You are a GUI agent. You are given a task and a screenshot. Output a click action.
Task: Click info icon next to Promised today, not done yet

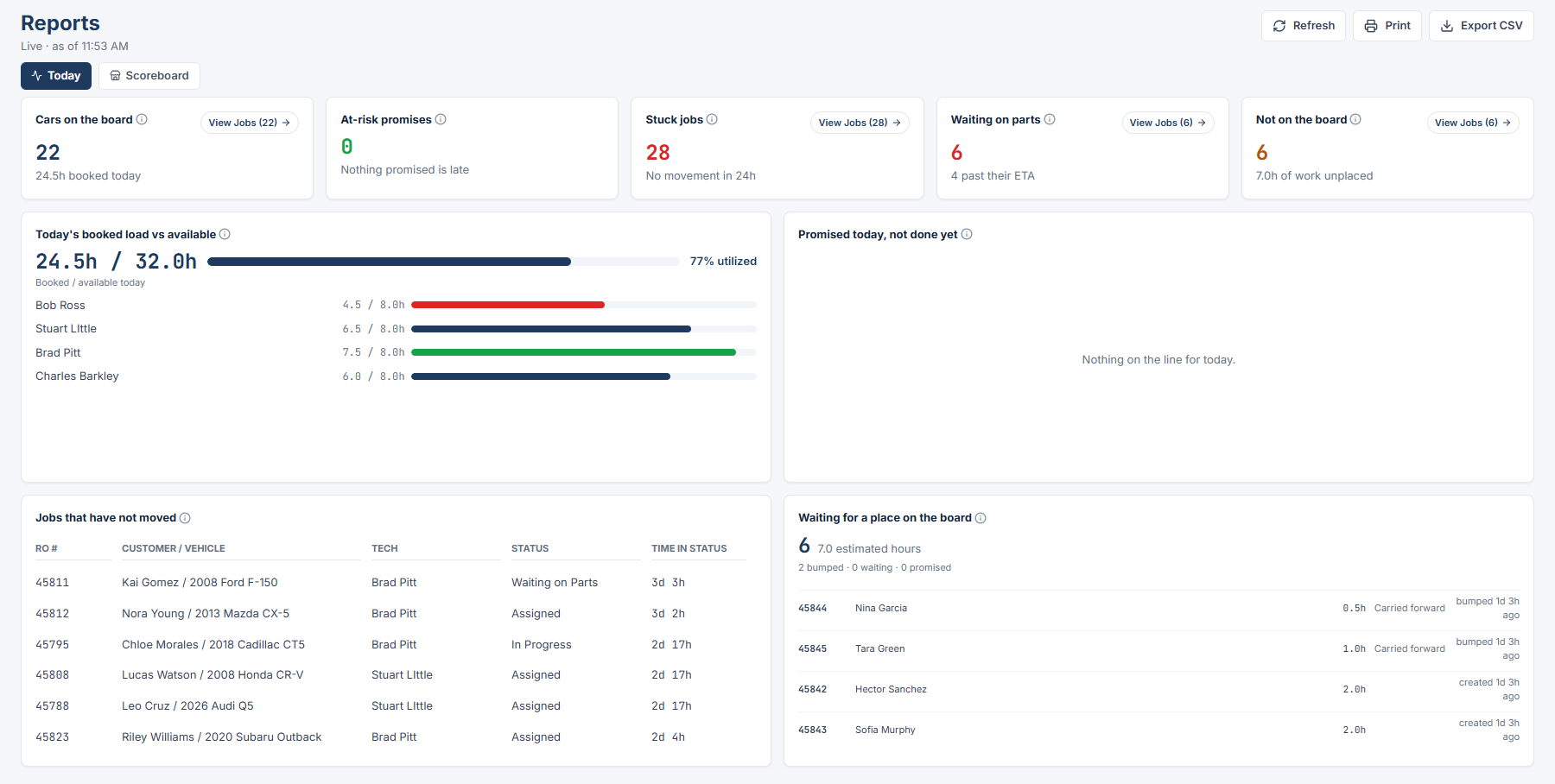967,234
